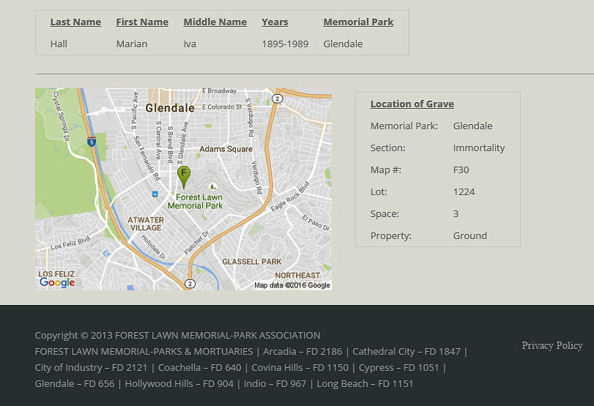Viewport: 594px width, 406px height.
Task: Click Arcadia – FD 2186 in footer
Action: [302, 351]
